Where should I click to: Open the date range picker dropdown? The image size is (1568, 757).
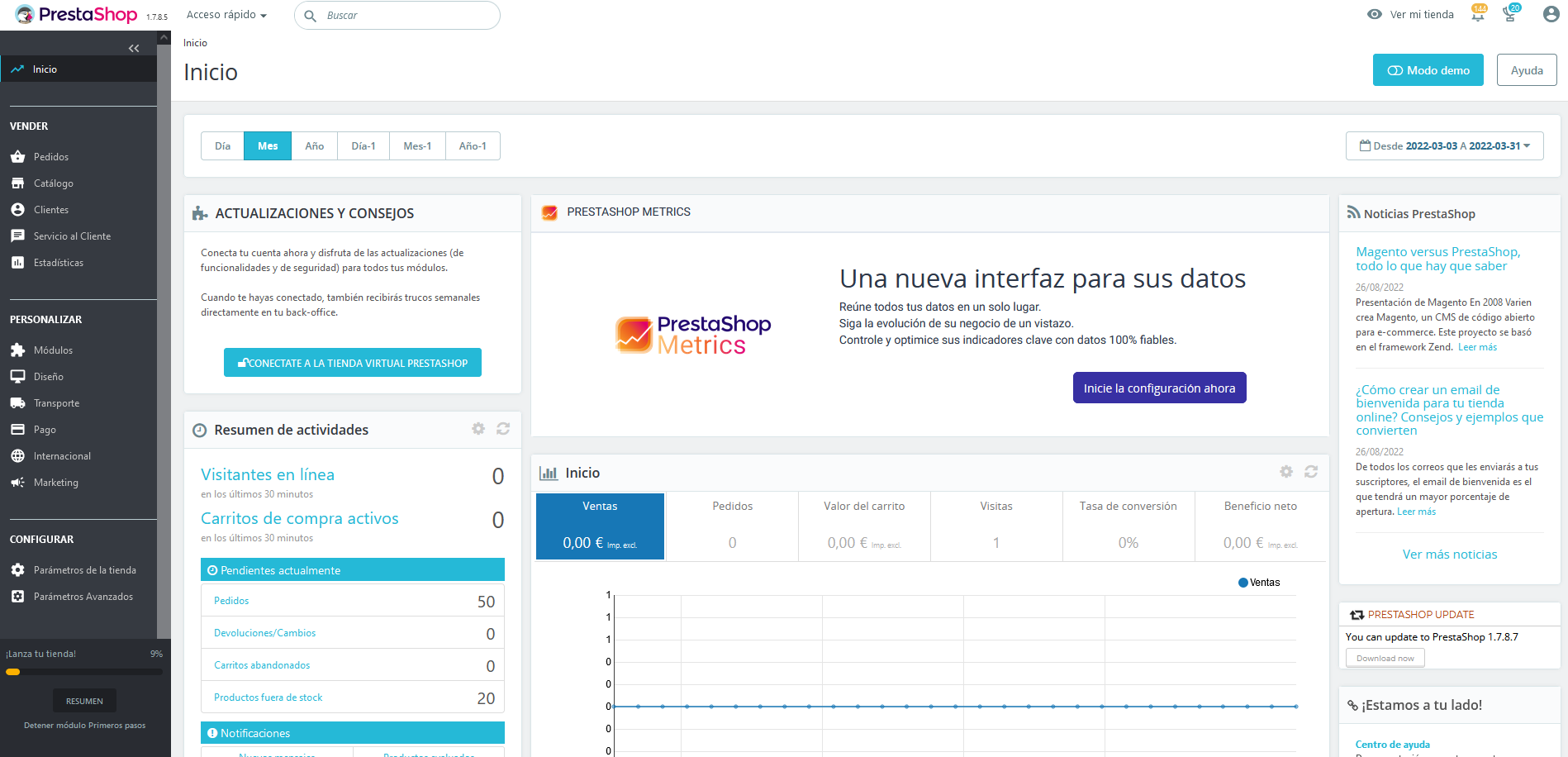click(x=1444, y=146)
